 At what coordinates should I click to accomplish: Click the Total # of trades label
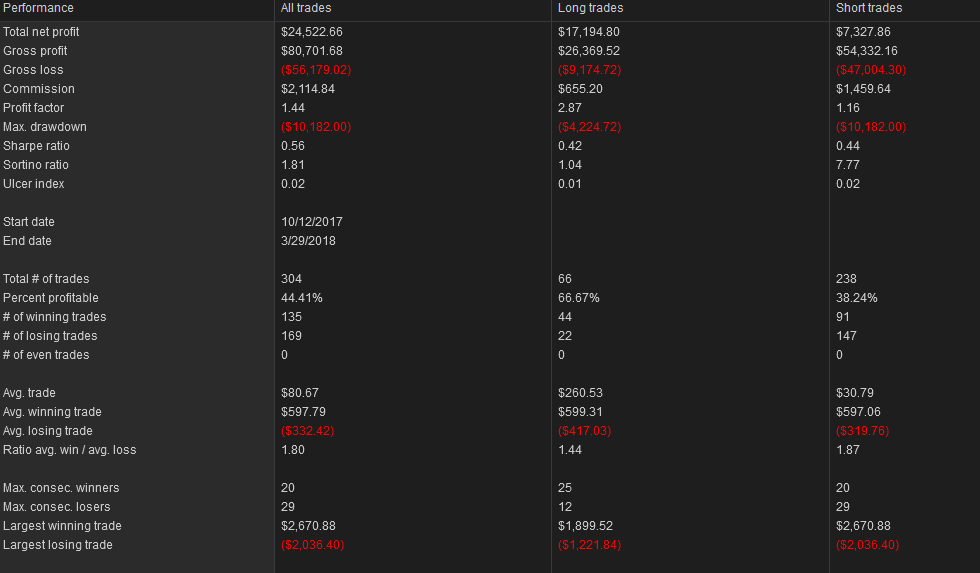point(46,279)
